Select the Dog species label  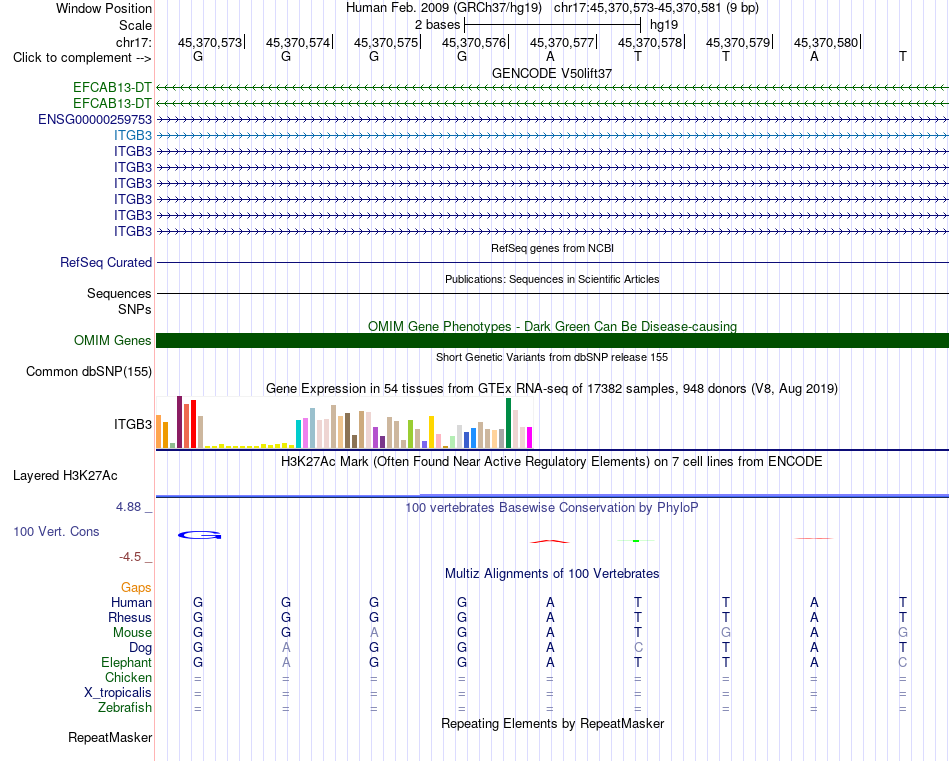tap(140, 648)
